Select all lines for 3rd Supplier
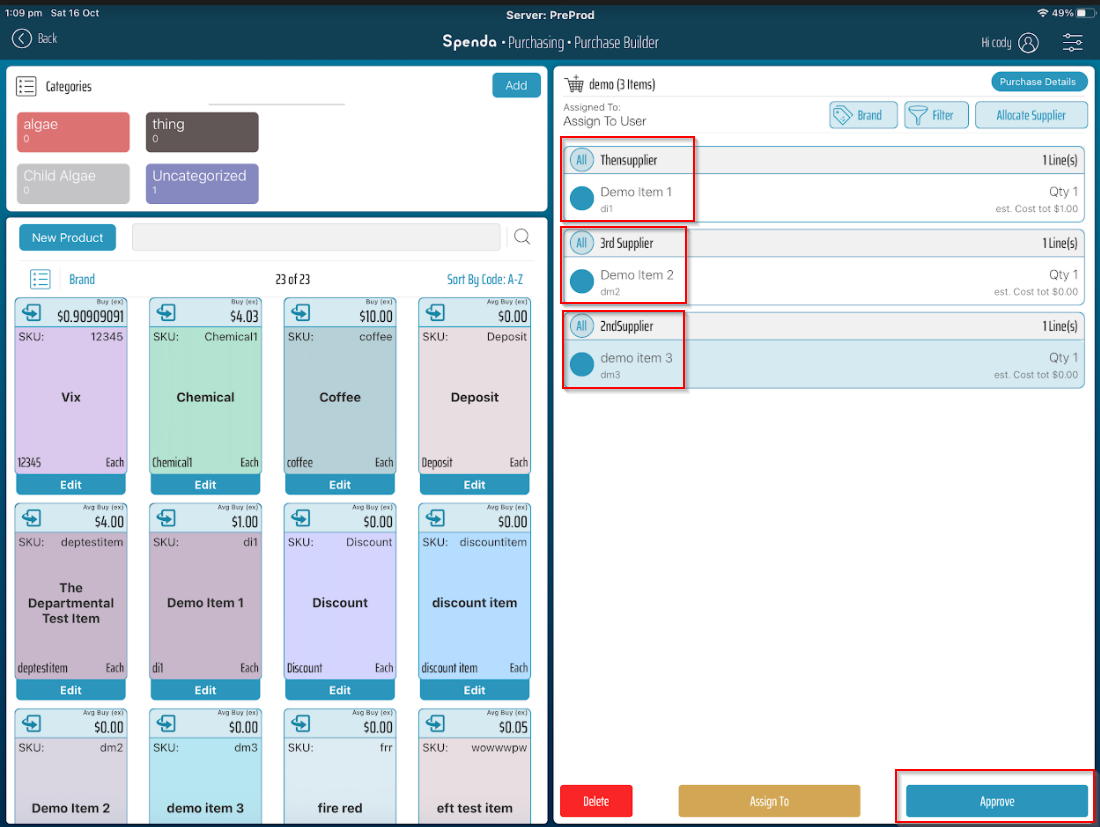The height and width of the screenshot is (827, 1100). tap(582, 243)
